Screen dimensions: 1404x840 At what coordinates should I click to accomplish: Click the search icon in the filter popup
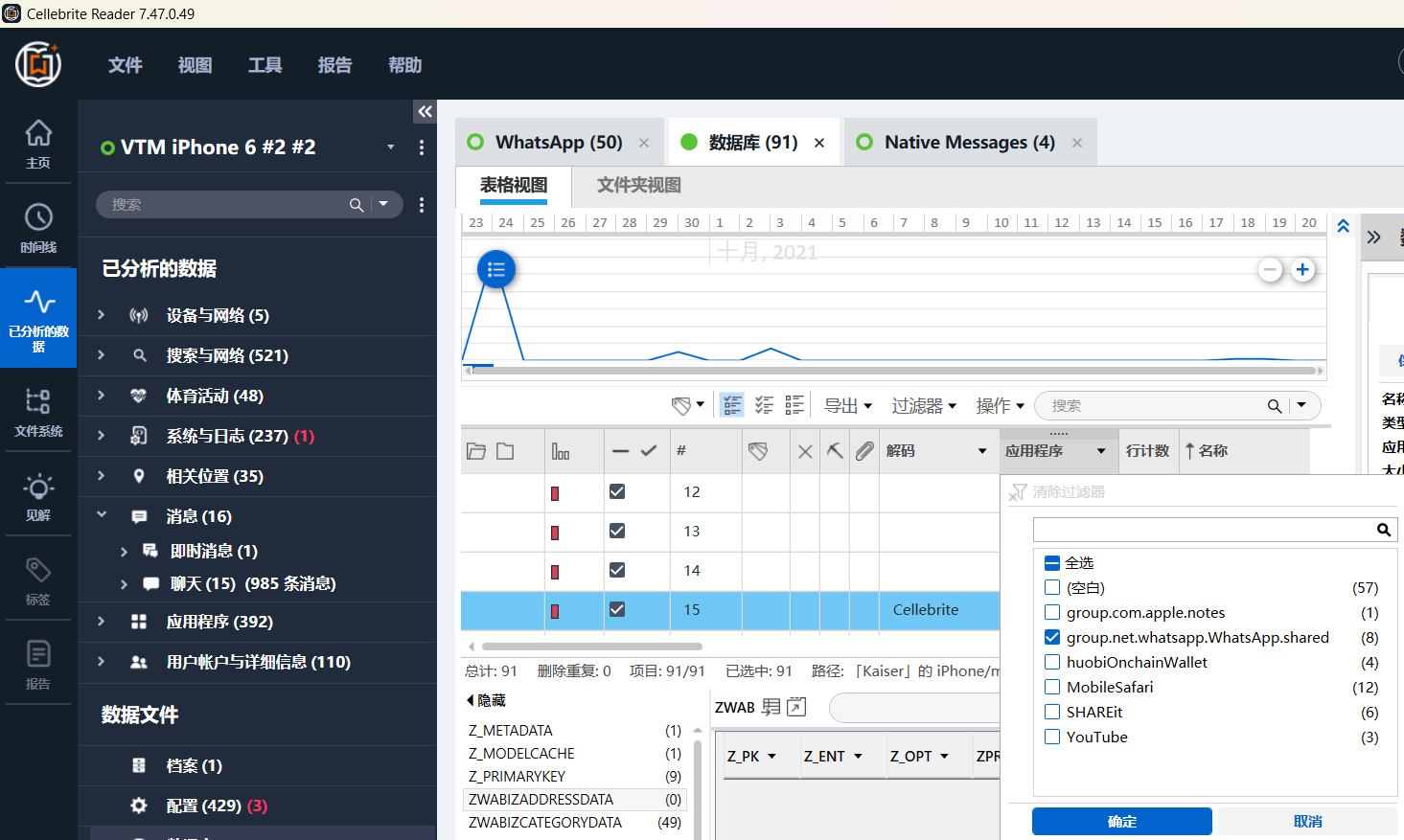pyautogui.click(x=1384, y=530)
